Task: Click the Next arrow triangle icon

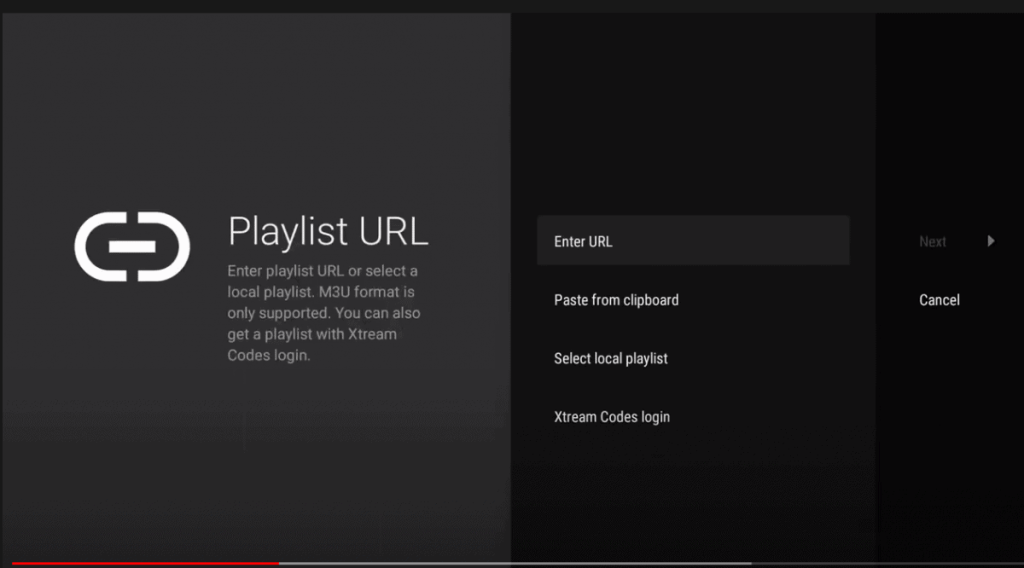Action: pyautogui.click(x=990, y=241)
